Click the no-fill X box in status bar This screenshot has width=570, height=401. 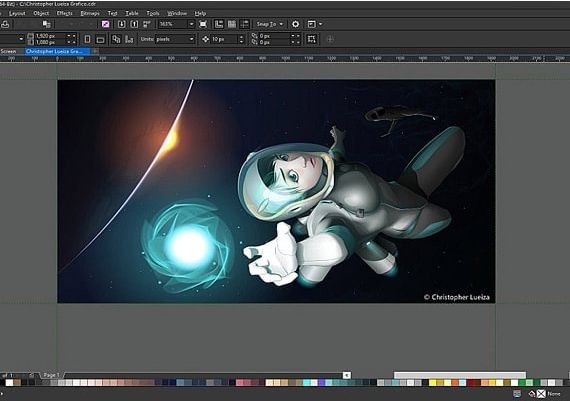point(541,393)
